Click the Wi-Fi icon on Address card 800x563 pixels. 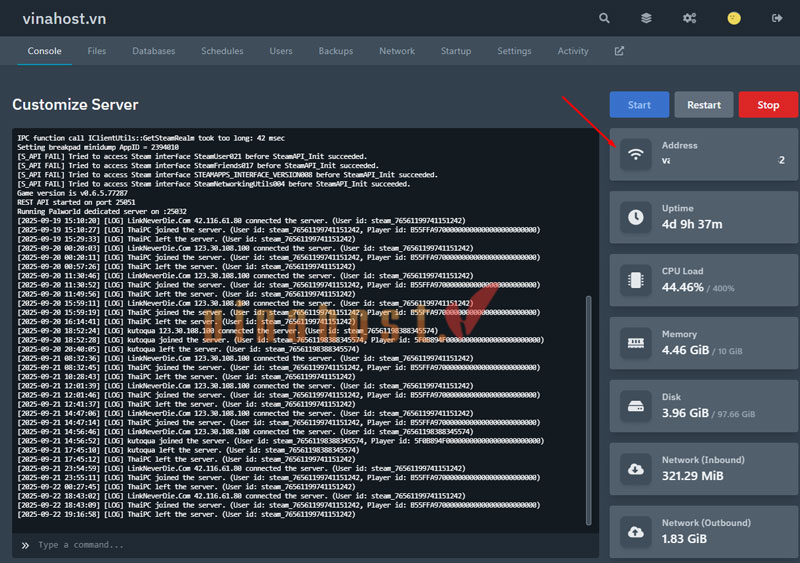[636, 153]
